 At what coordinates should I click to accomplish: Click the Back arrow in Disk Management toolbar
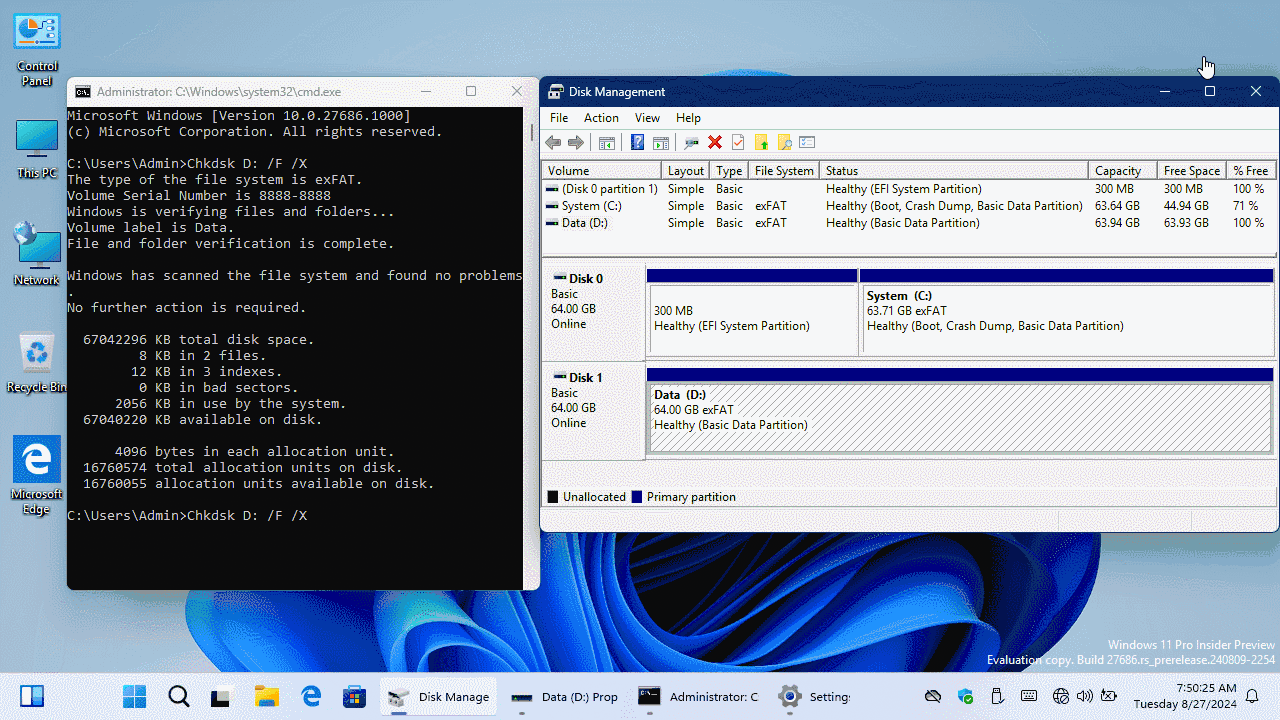pos(553,143)
